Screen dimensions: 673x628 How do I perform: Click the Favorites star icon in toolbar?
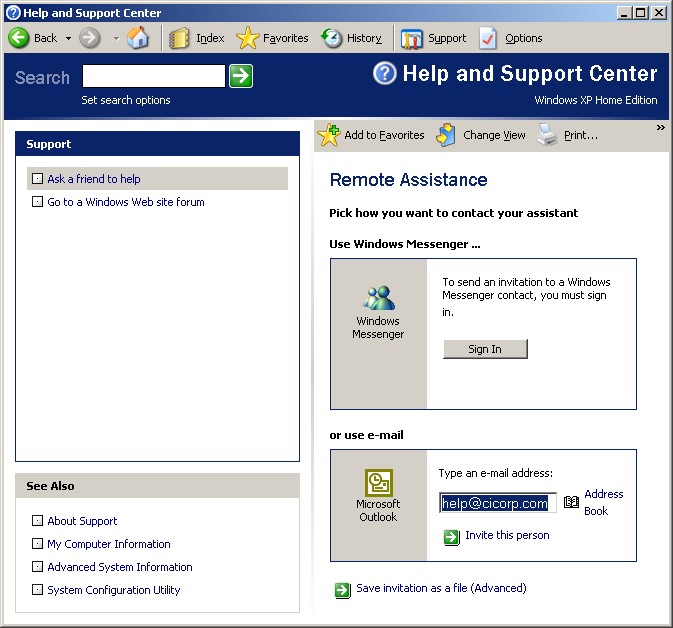click(x=248, y=38)
